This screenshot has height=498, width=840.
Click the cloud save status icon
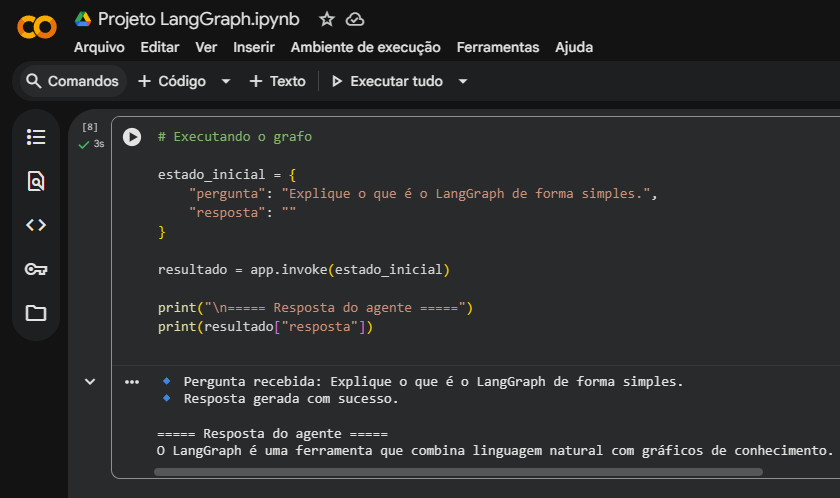[355, 20]
